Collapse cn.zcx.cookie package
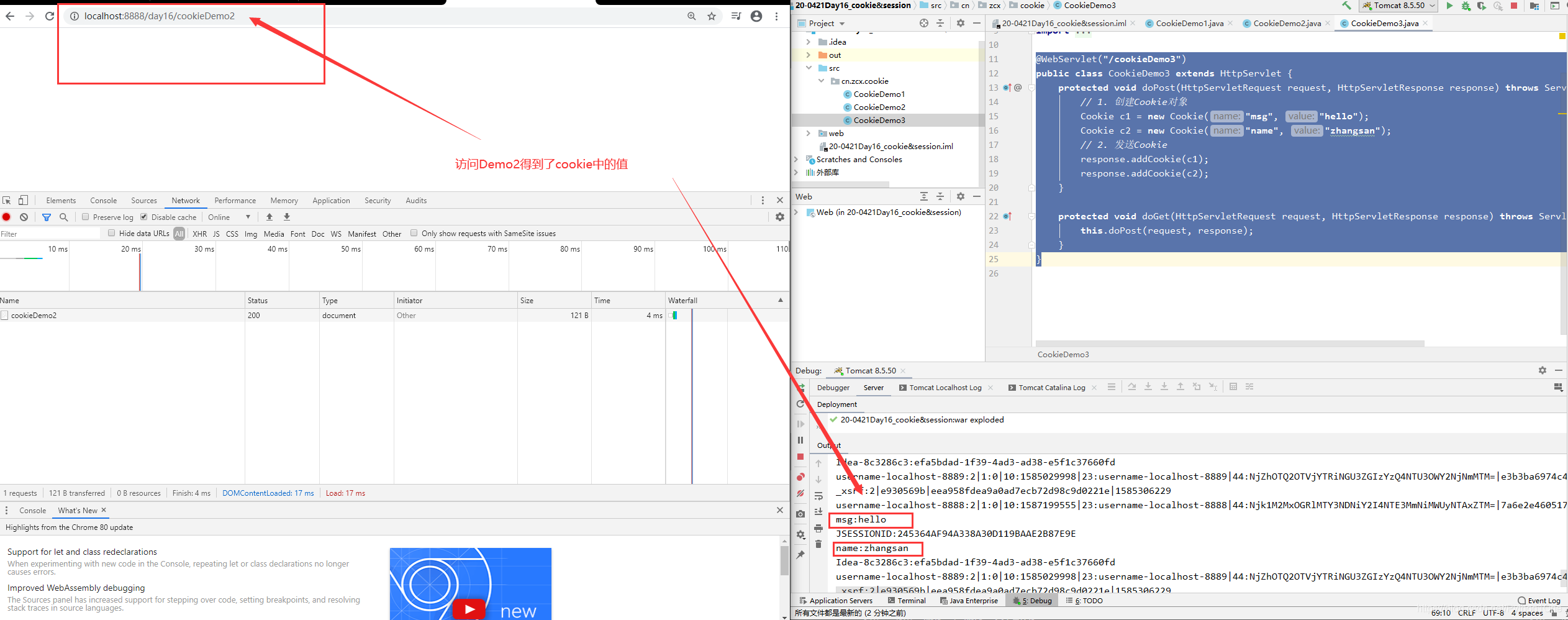1568x620 pixels. (x=821, y=81)
